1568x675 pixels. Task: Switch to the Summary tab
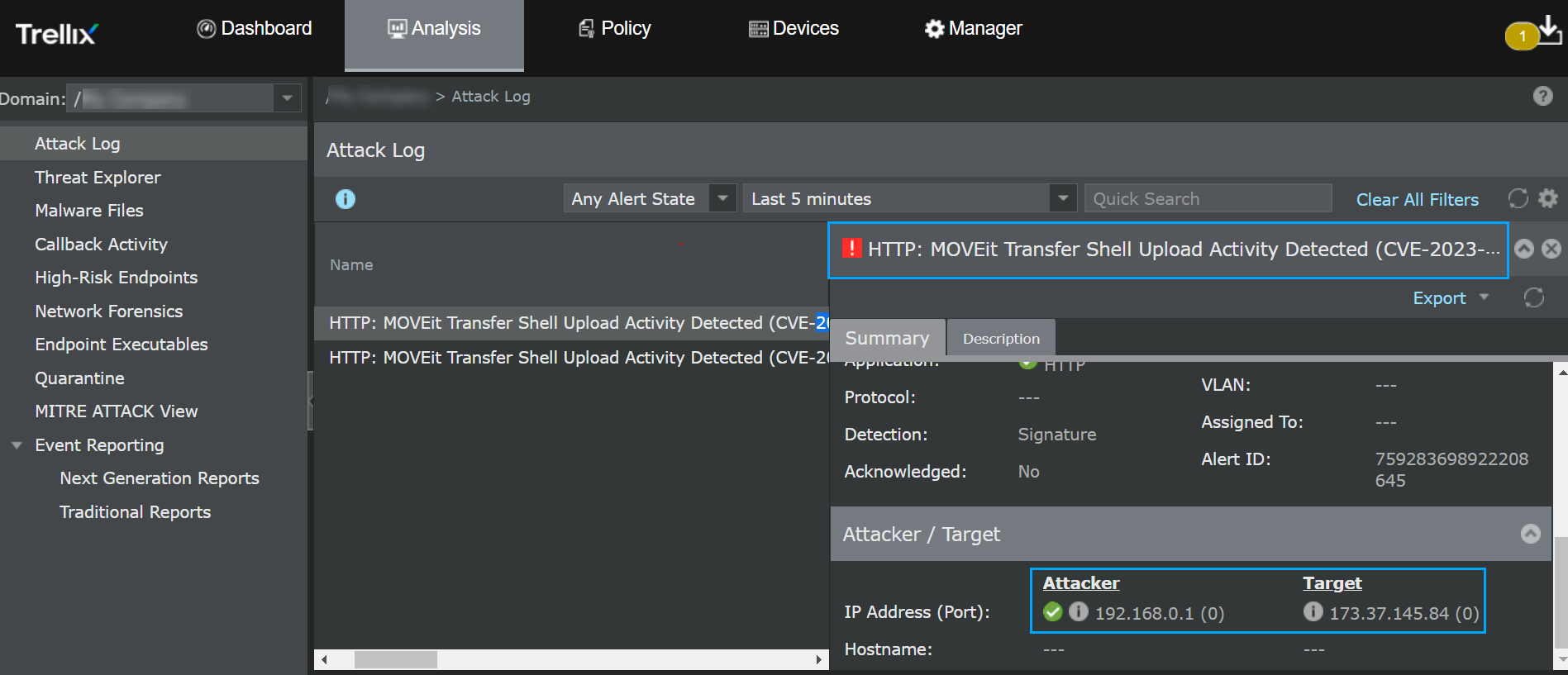click(887, 338)
